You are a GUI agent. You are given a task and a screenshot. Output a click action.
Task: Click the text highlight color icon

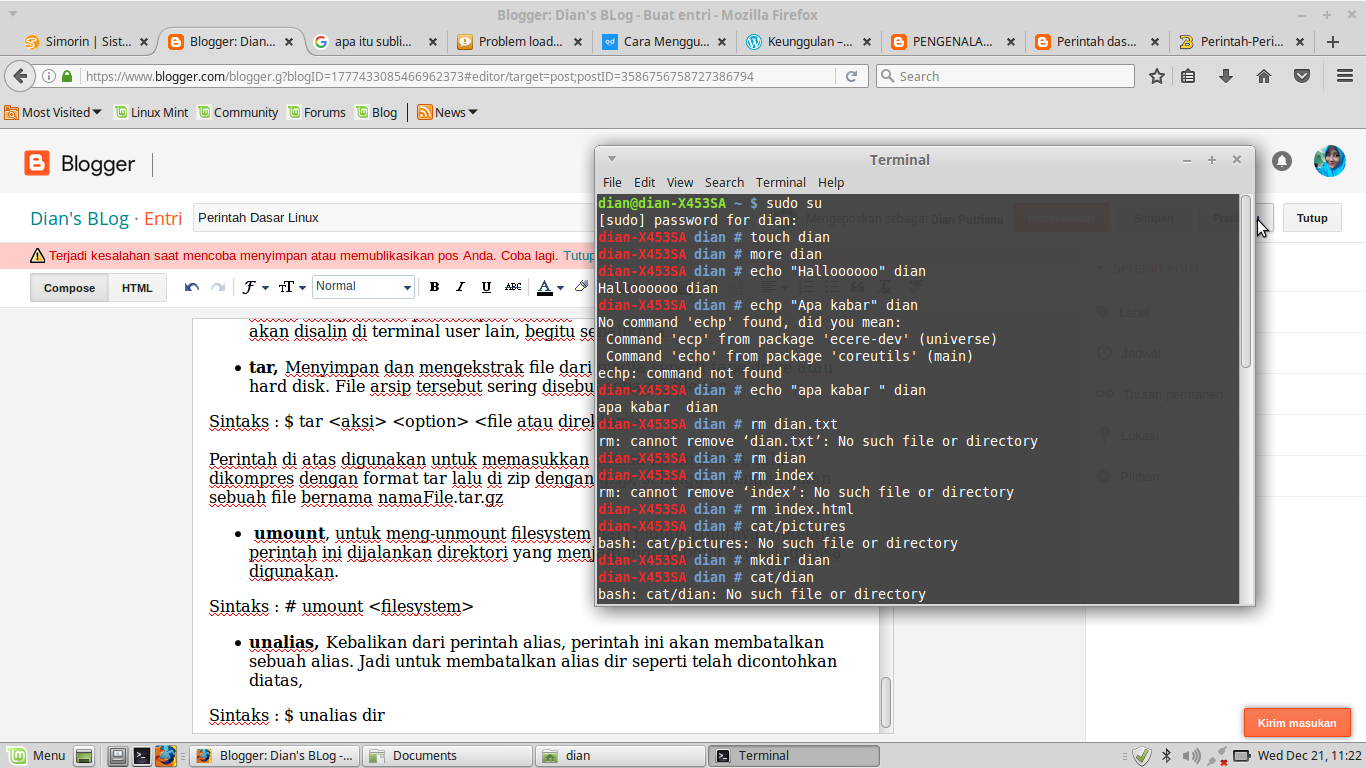582,287
